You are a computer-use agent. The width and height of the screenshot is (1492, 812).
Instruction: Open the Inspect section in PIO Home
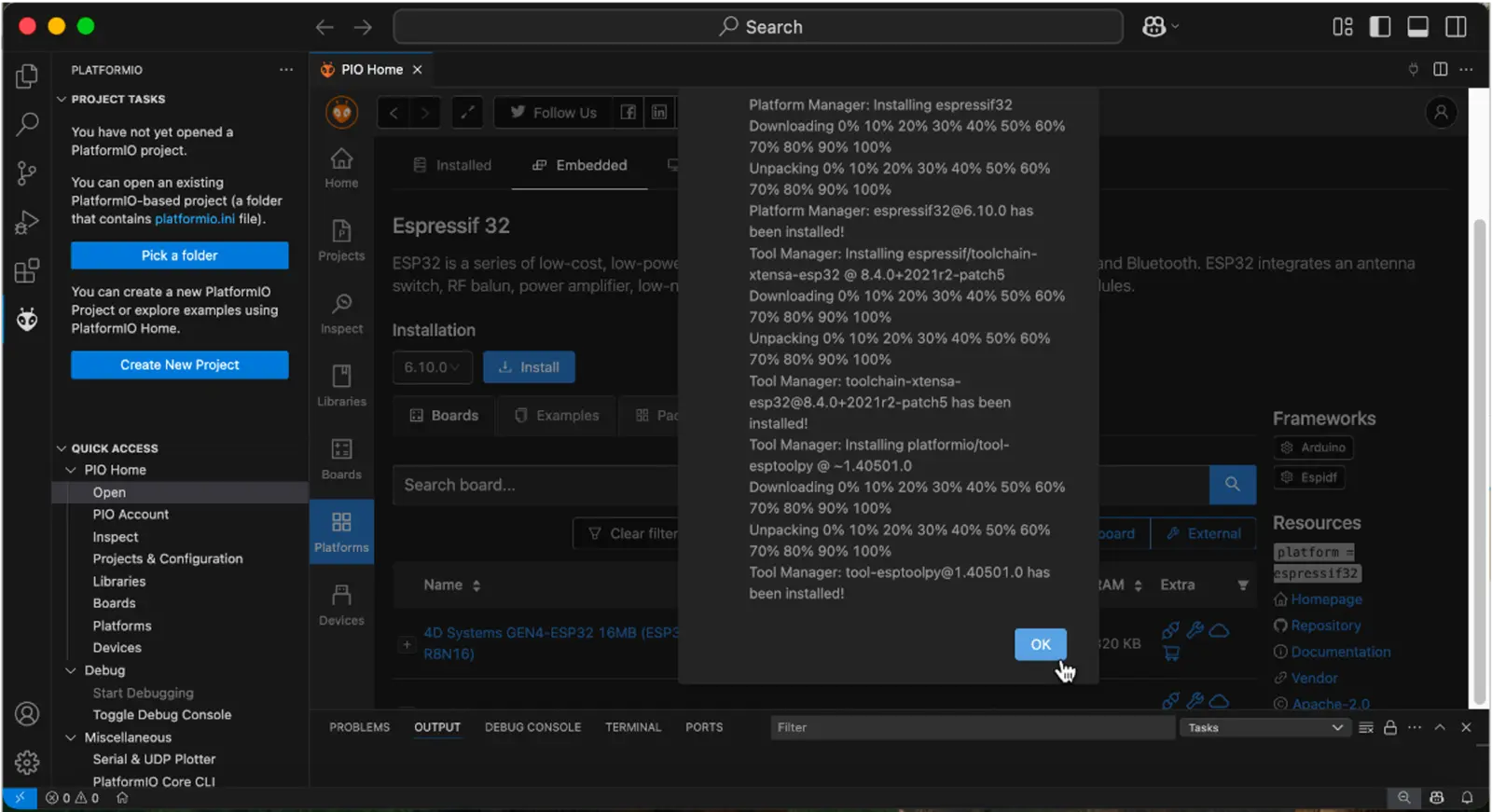tap(341, 313)
